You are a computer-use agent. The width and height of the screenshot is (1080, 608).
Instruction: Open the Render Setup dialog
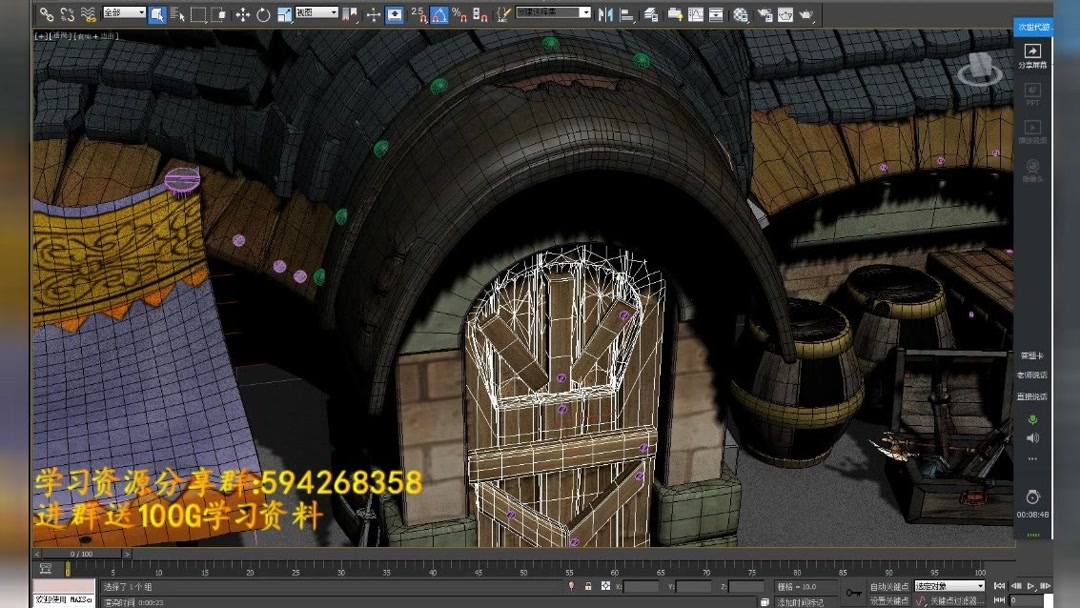coord(765,14)
